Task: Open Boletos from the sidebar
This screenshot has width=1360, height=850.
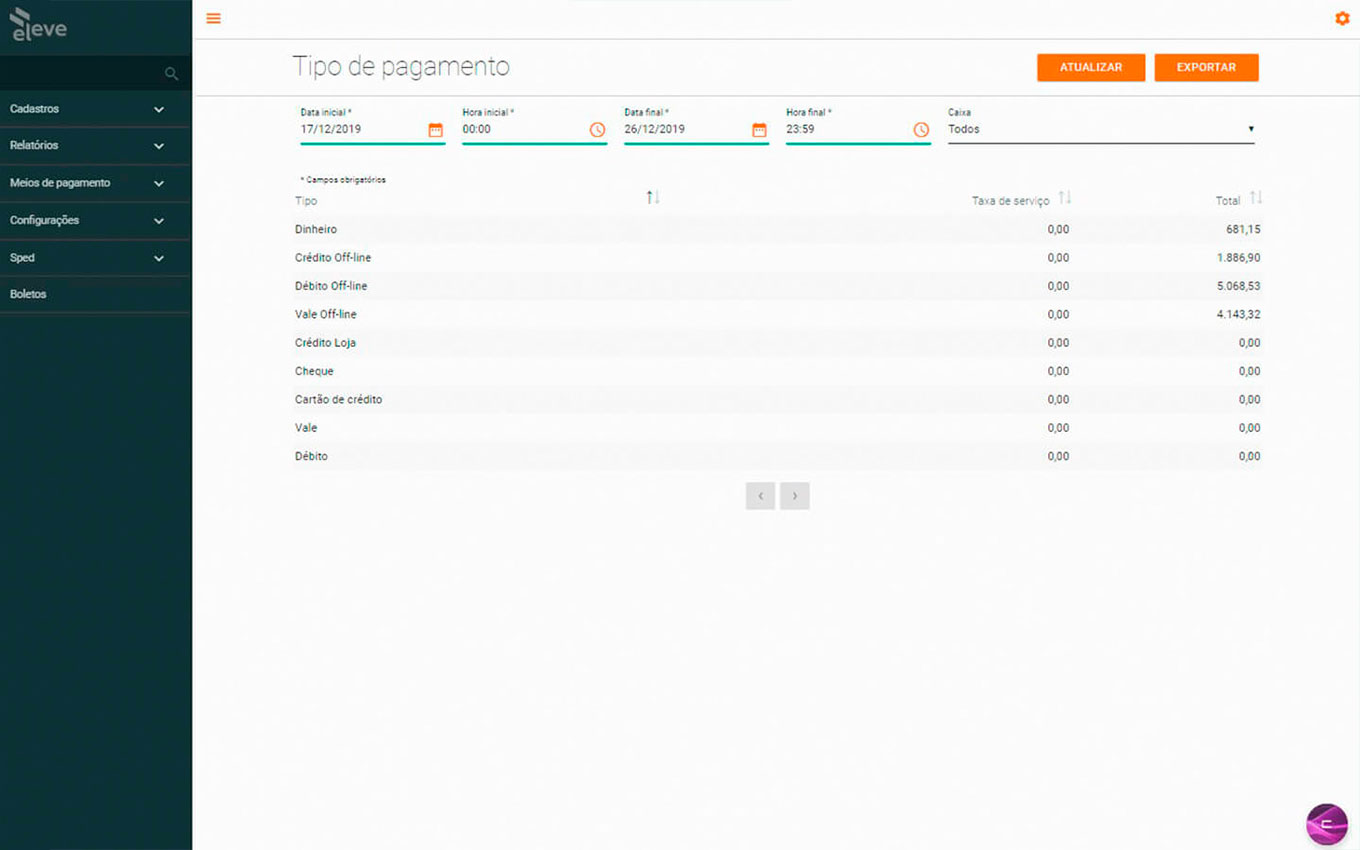Action: [29, 295]
